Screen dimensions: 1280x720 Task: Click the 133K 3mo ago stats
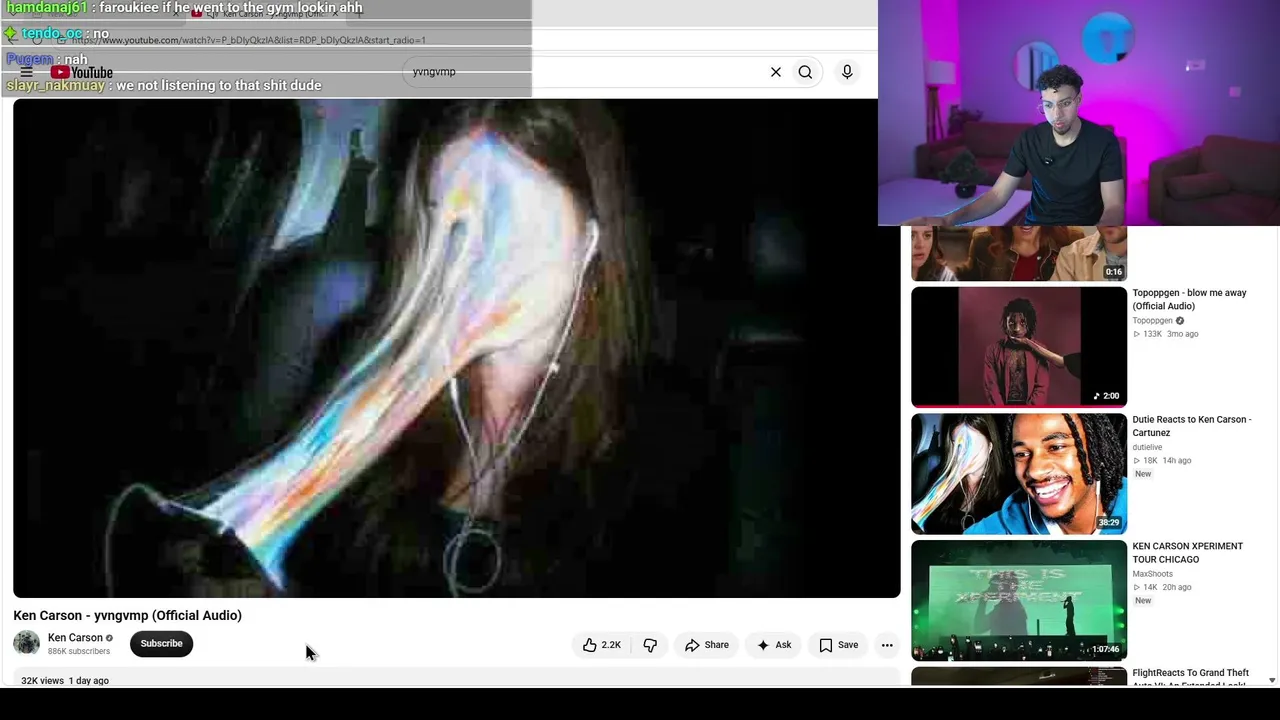coord(1165,334)
